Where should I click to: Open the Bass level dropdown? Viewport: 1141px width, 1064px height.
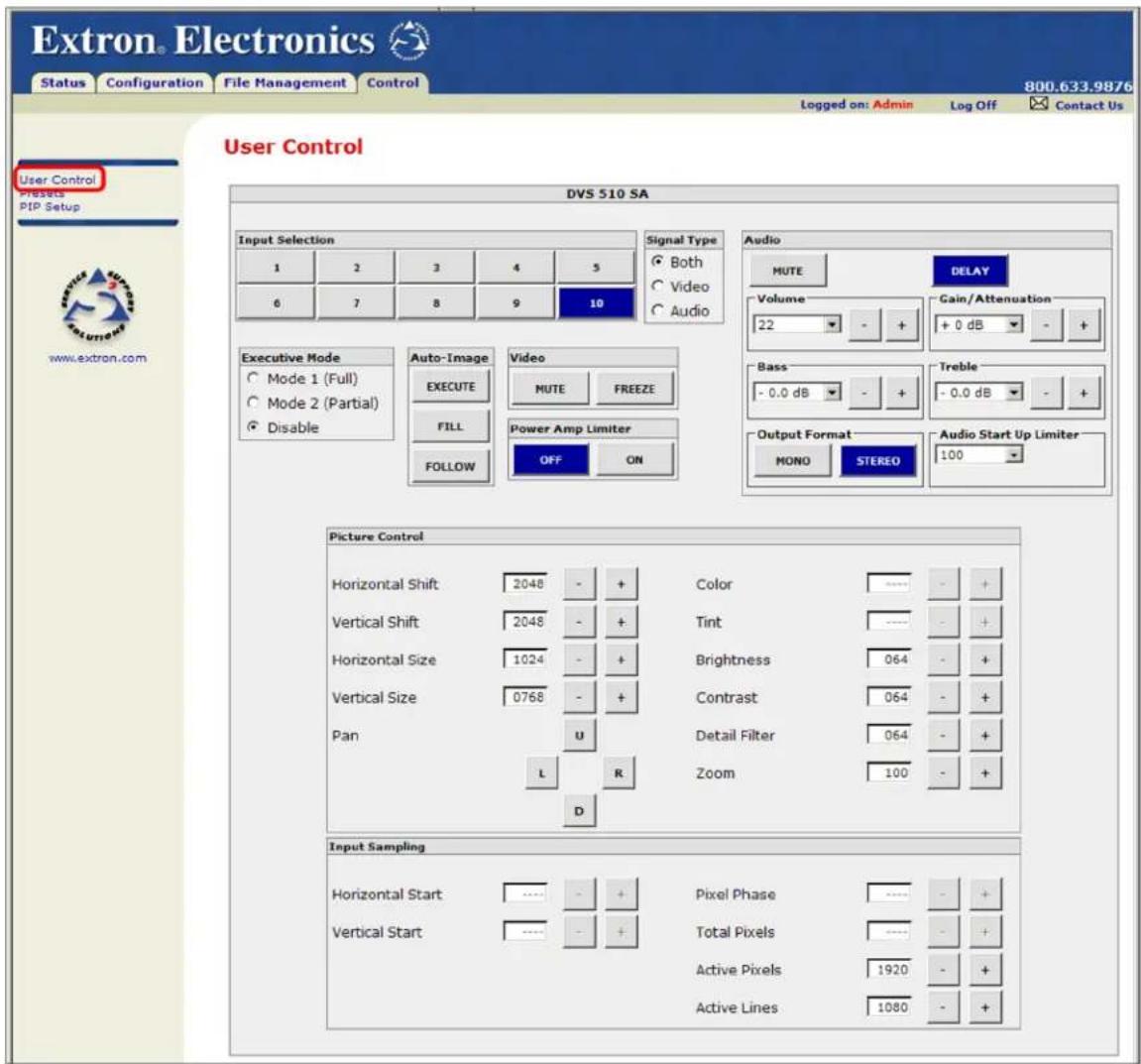click(833, 393)
